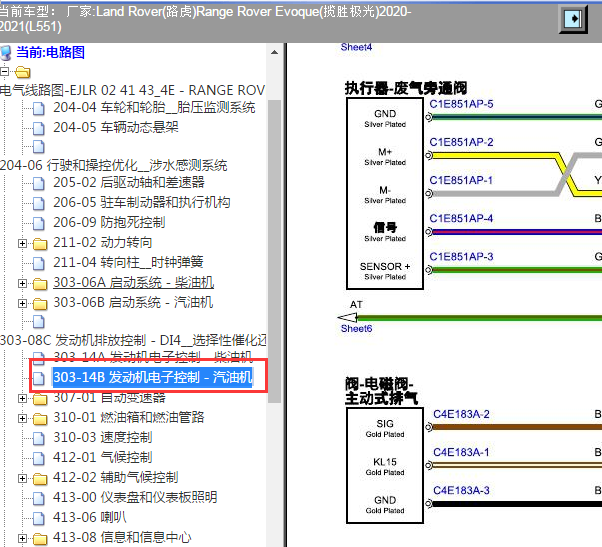
Task: Open 204-04 车轮和轮胎 胎压监测系统
Action: pyautogui.click(x=154, y=107)
